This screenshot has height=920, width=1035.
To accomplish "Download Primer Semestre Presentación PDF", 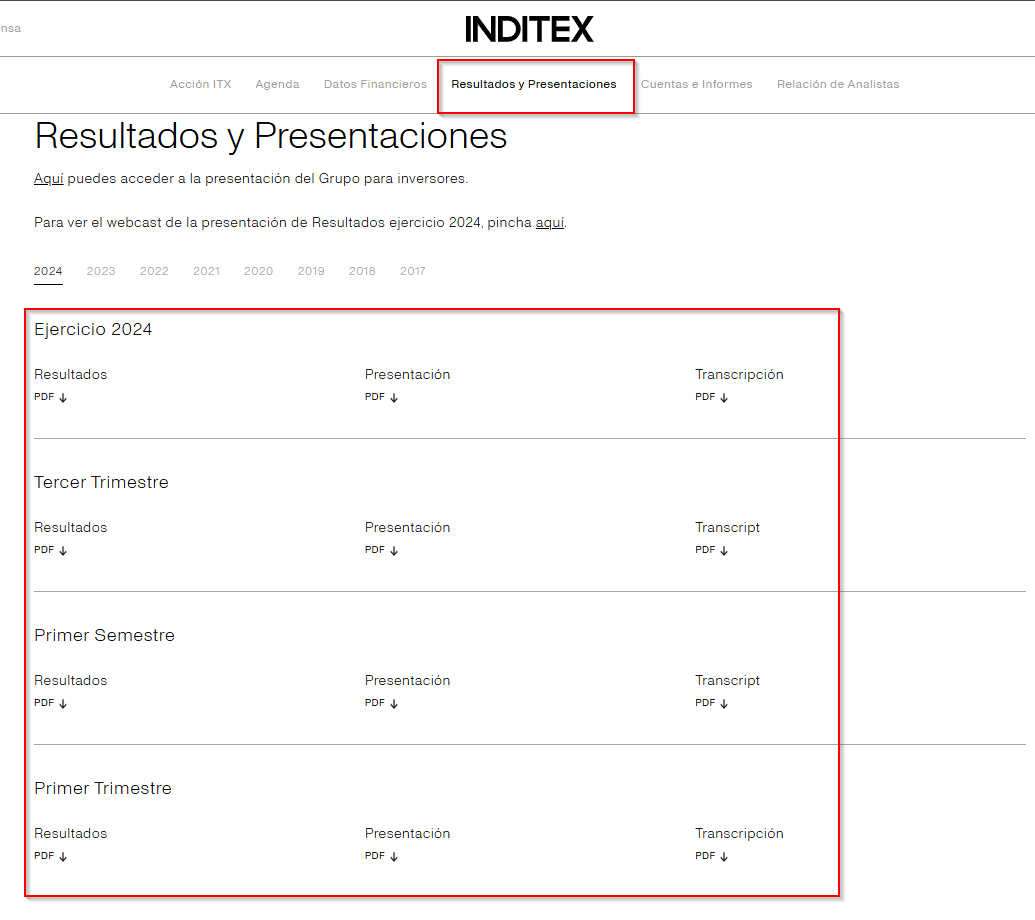I will (x=381, y=703).
